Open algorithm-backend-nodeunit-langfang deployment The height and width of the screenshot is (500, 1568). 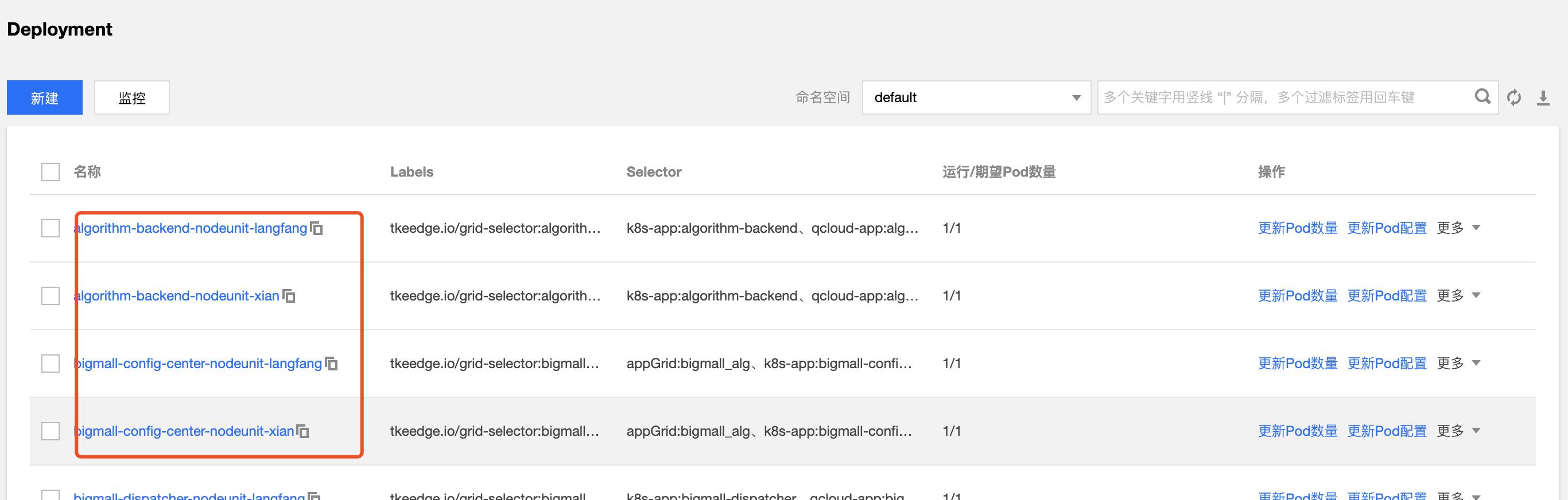coord(191,228)
